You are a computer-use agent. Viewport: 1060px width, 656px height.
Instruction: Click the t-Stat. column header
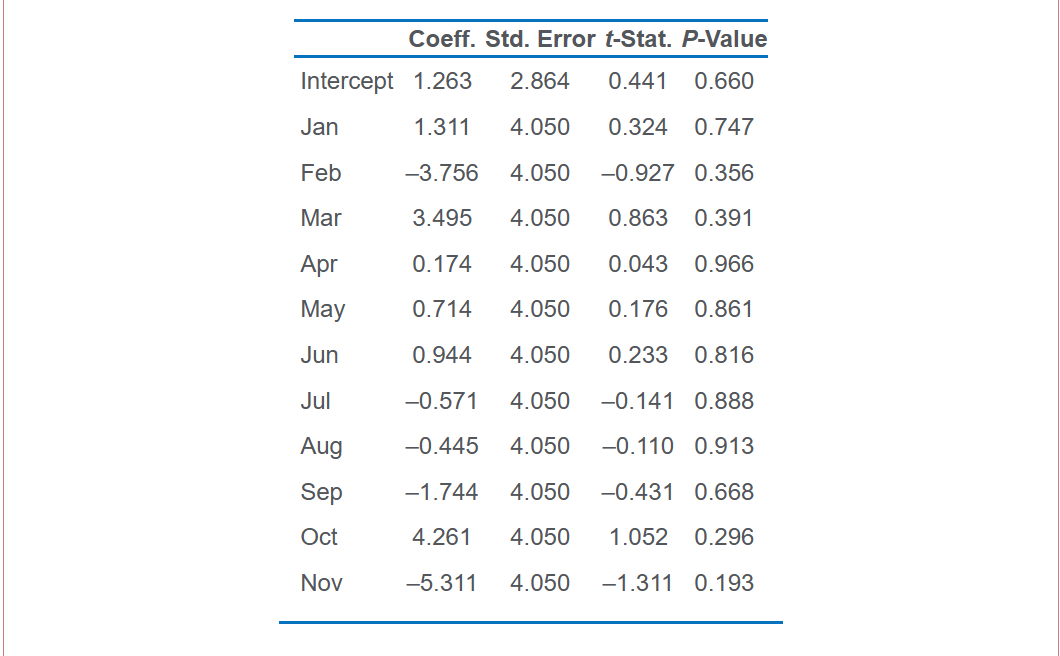coord(636,40)
